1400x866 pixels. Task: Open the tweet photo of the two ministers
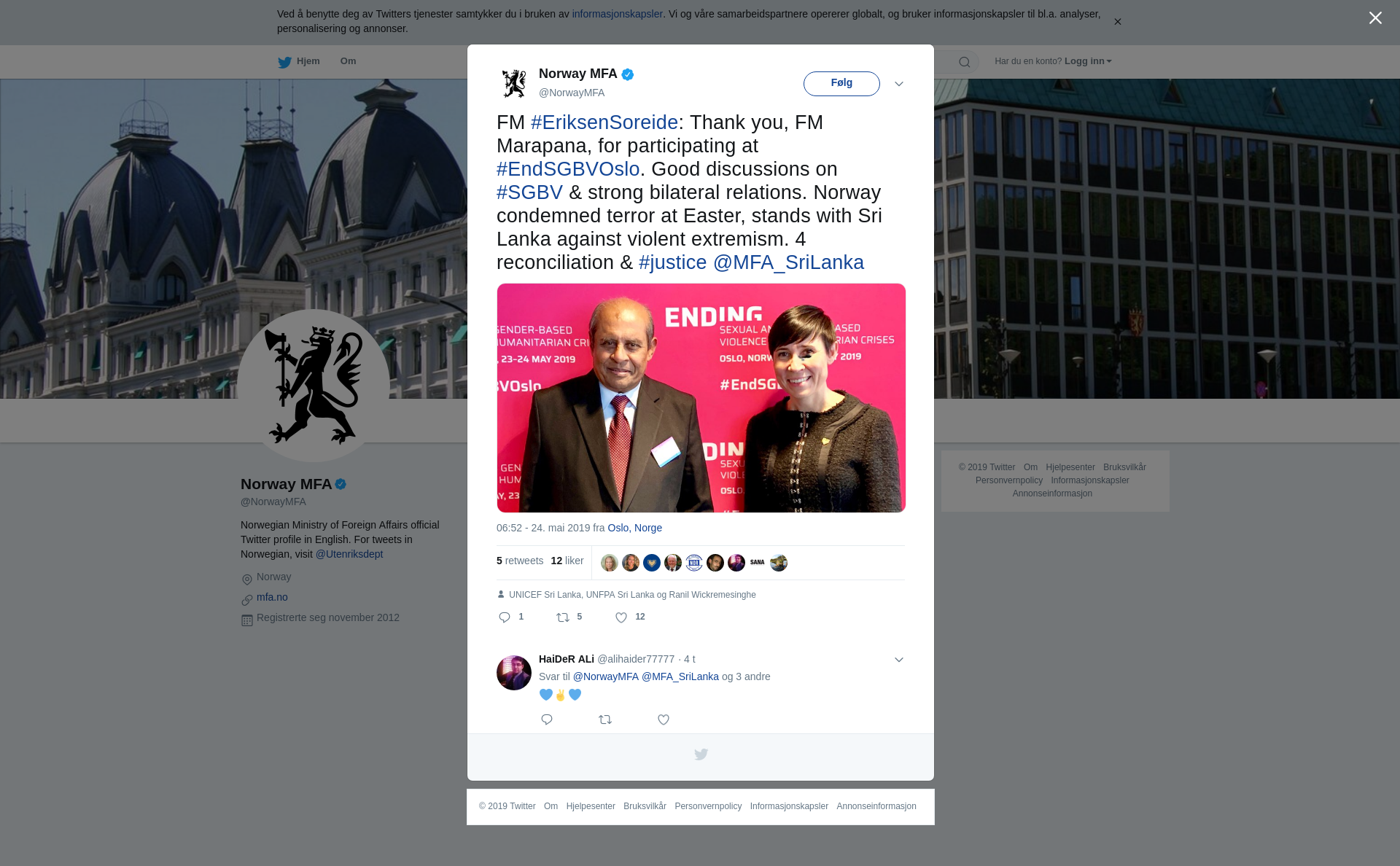point(701,398)
